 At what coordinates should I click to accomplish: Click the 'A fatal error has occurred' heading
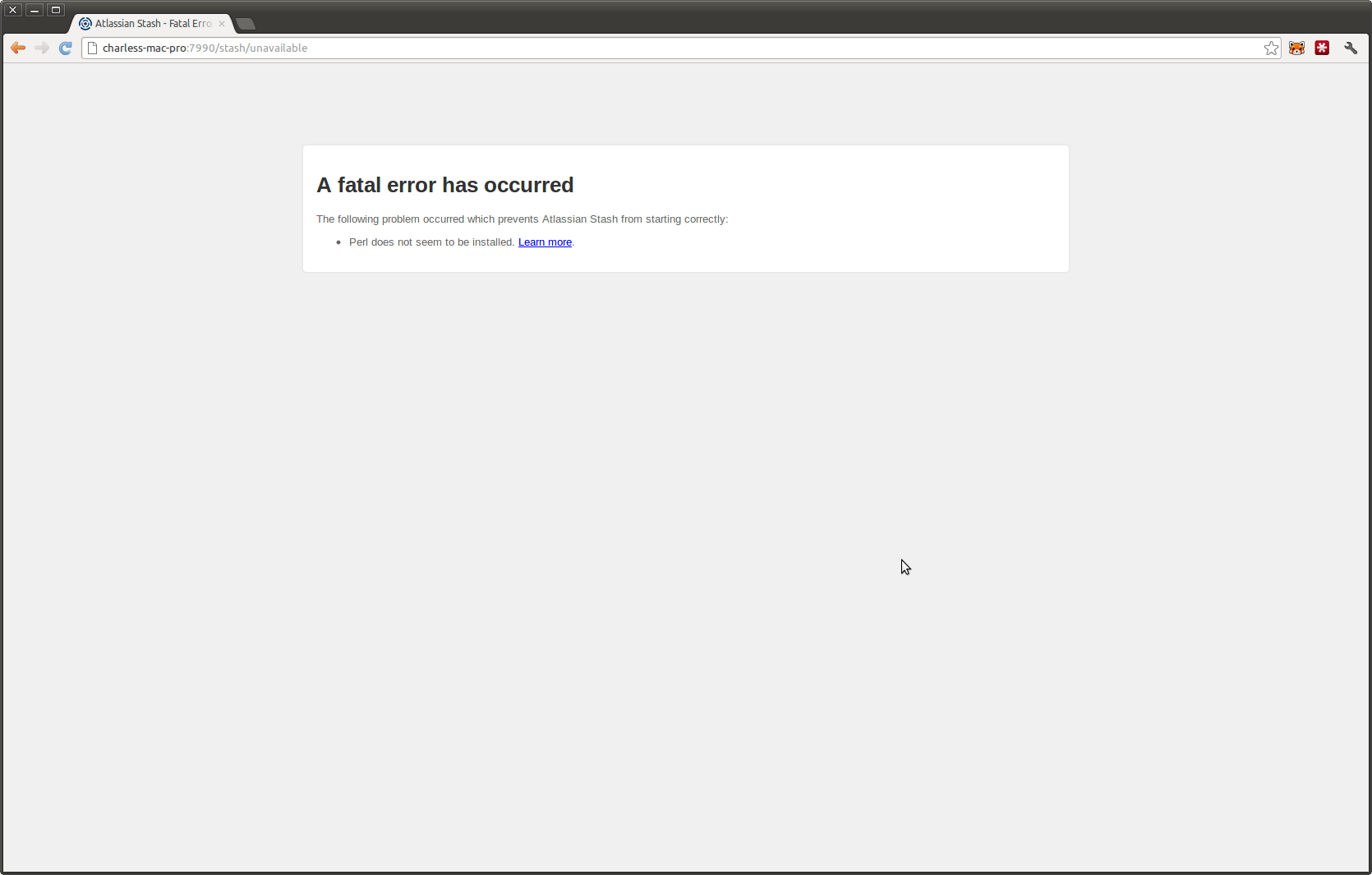coord(445,185)
